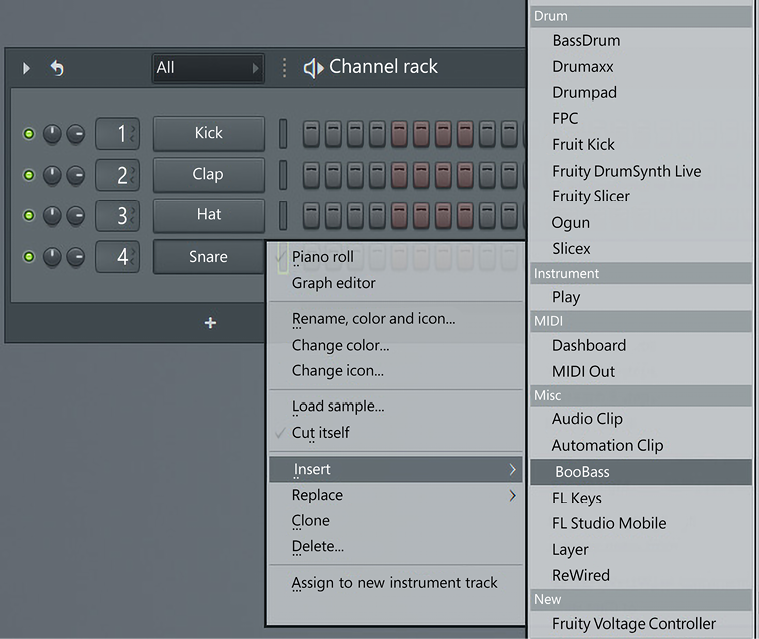Mute the Hat channel green LED
The width and height of the screenshot is (759, 639).
pos(29,215)
